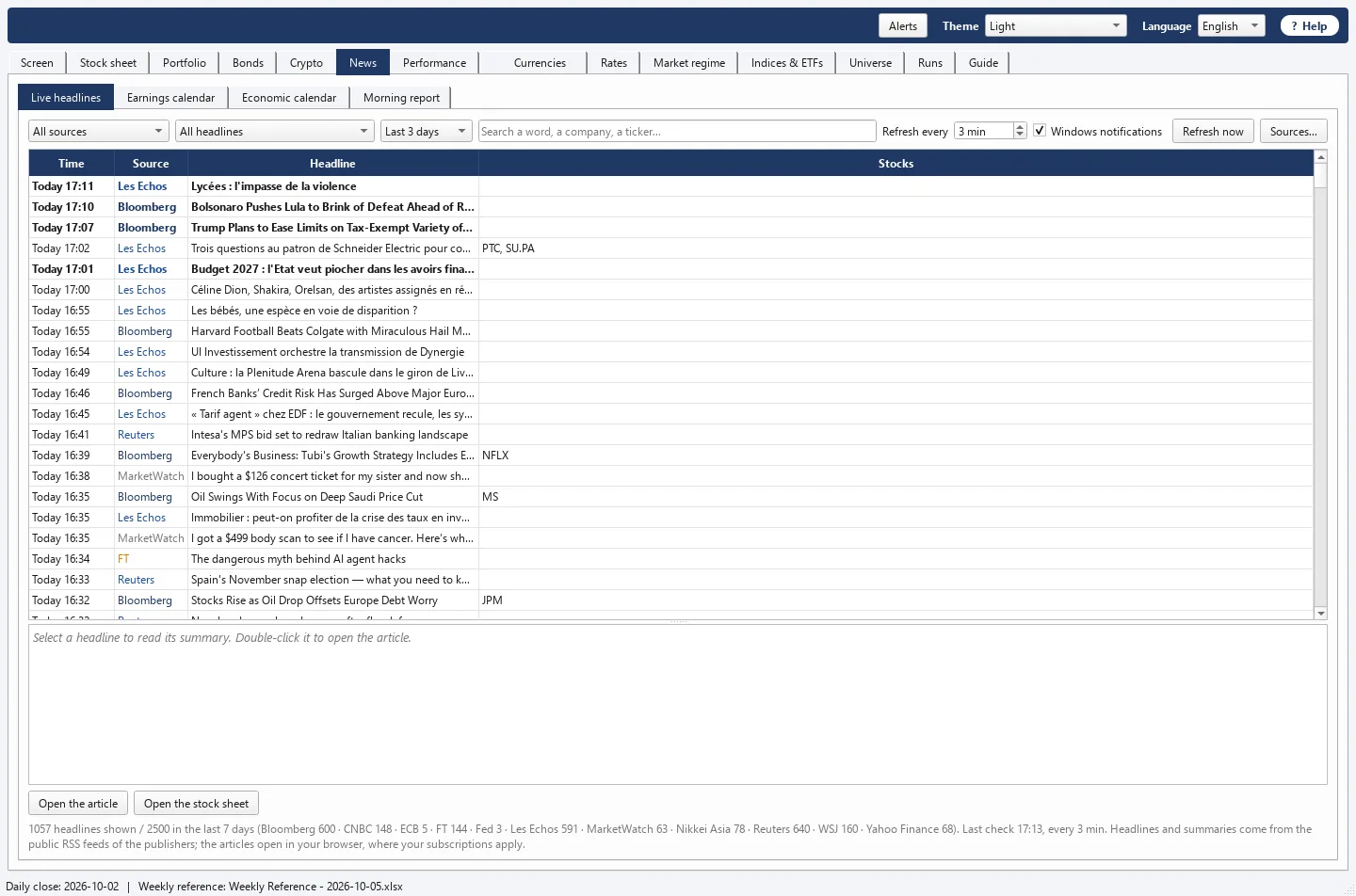
Task: Switch to the Portfolio tab
Action: coord(185,63)
